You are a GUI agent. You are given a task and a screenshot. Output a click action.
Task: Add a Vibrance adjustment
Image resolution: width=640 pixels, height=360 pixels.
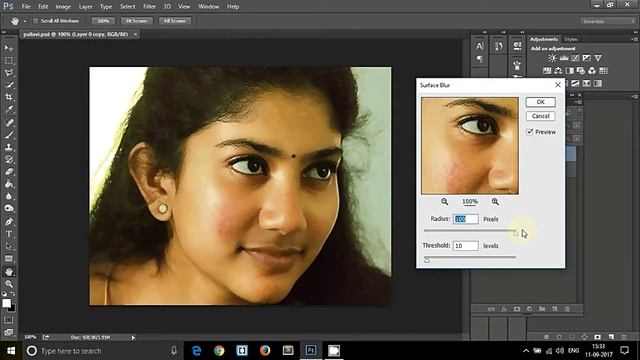click(598, 58)
